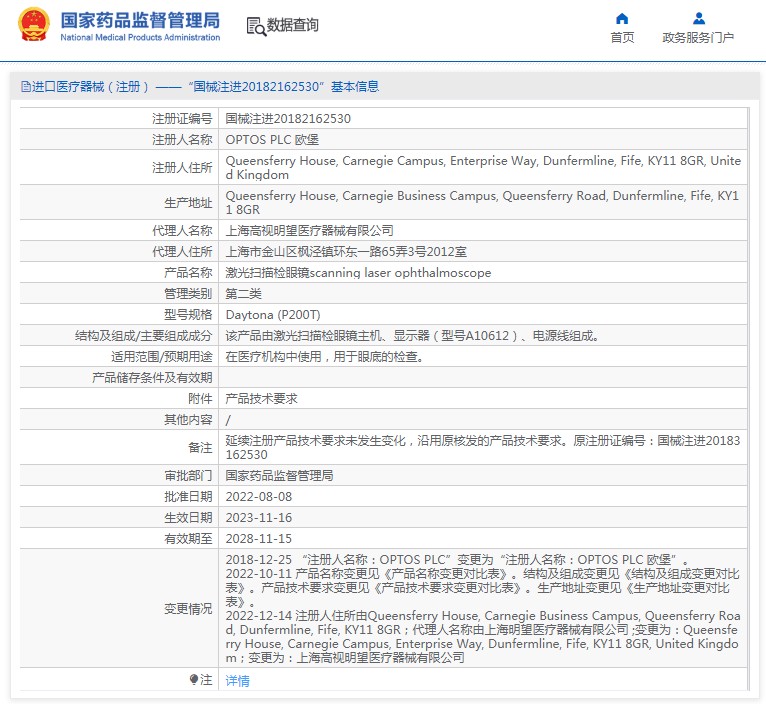
Task: Click the 代理人名称 row label
Action: pos(182,231)
